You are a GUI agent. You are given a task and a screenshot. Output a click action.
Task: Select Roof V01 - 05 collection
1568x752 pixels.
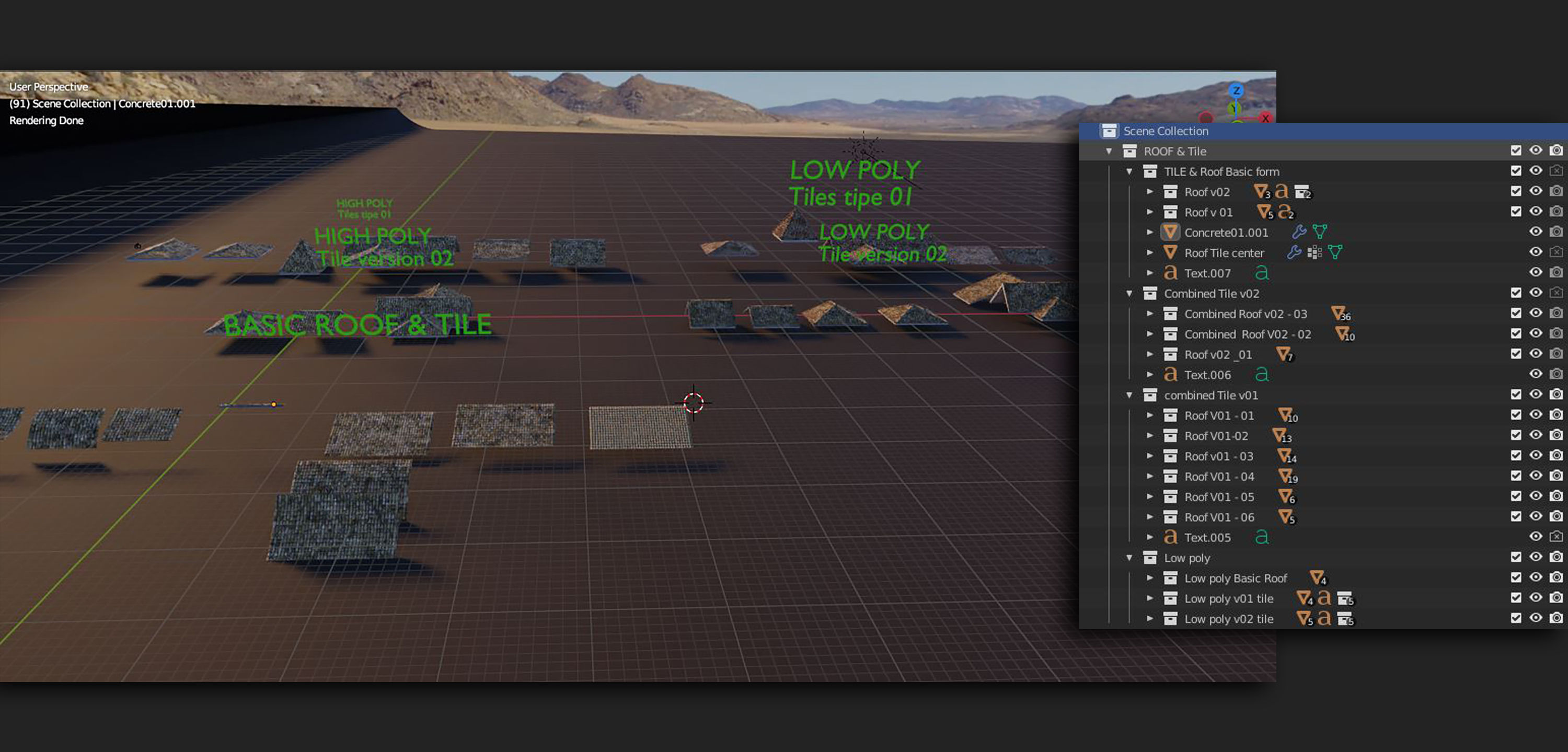1219,497
